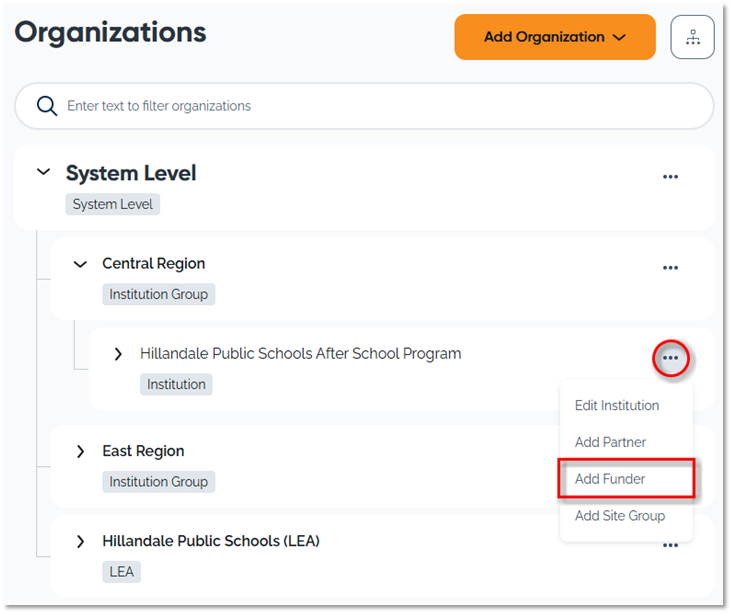This screenshot has width=732, height=614.
Task: Choose Add Site Group from the menu
Action: pyautogui.click(x=619, y=516)
